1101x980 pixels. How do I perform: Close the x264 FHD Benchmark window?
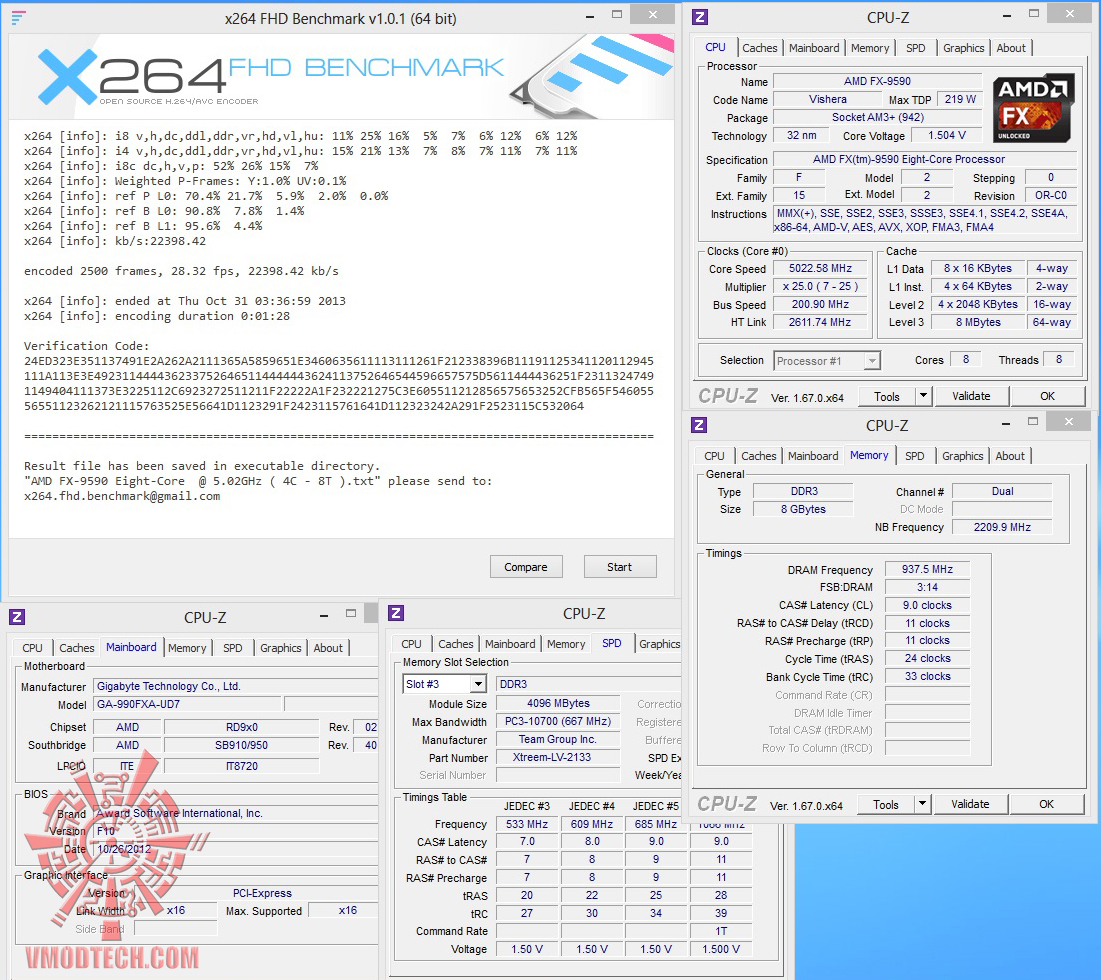(653, 15)
